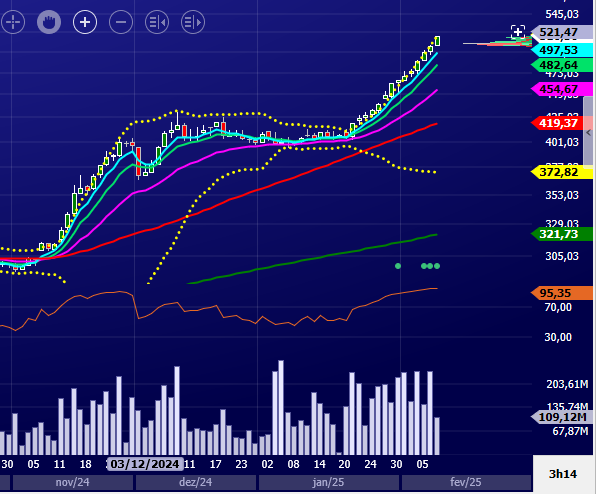The width and height of the screenshot is (596, 494).
Task: Select the yellow 372,82 band label
Action: (x=561, y=172)
